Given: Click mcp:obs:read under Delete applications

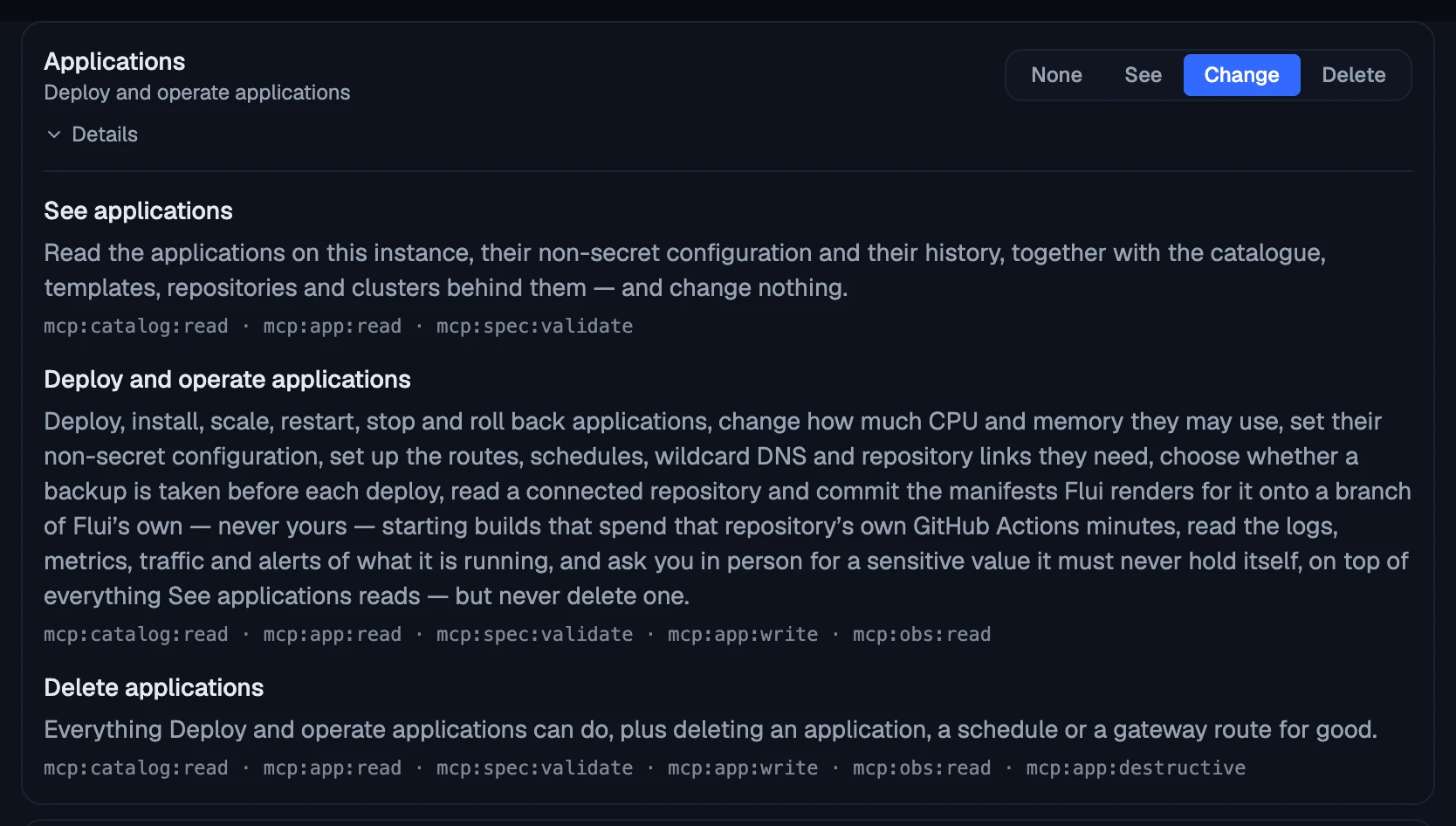Looking at the screenshot, I should (x=922, y=767).
